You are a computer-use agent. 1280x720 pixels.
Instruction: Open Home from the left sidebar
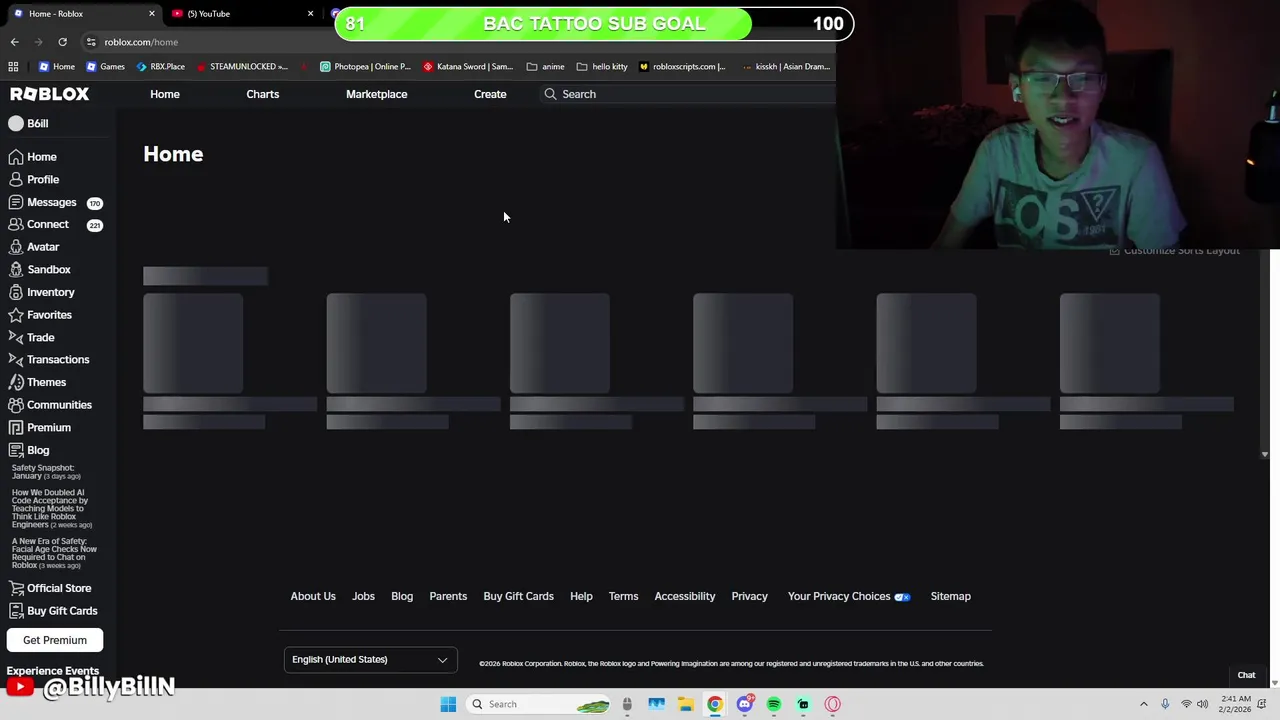click(33, 157)
